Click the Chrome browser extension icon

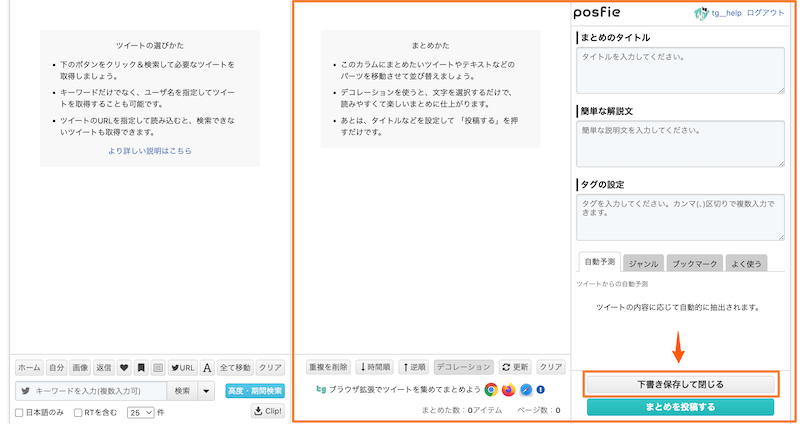pos(491,389)
